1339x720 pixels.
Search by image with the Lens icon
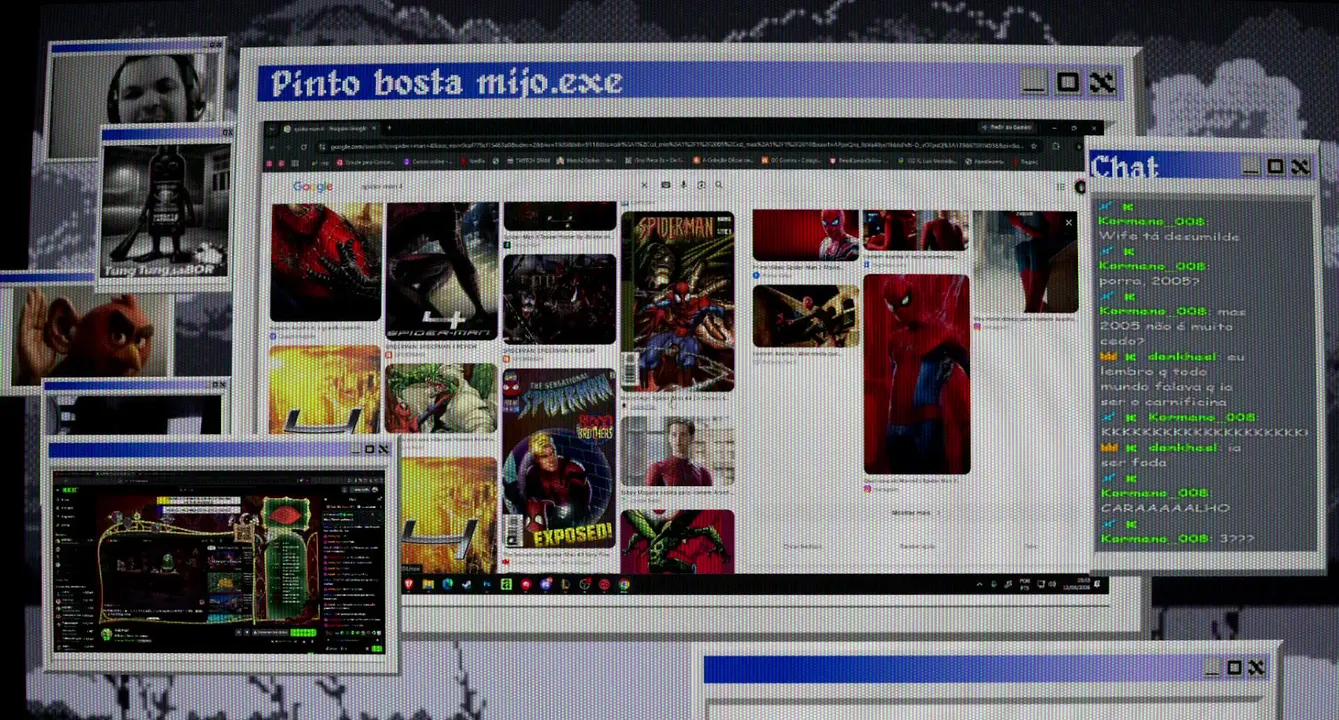[701, 185]
